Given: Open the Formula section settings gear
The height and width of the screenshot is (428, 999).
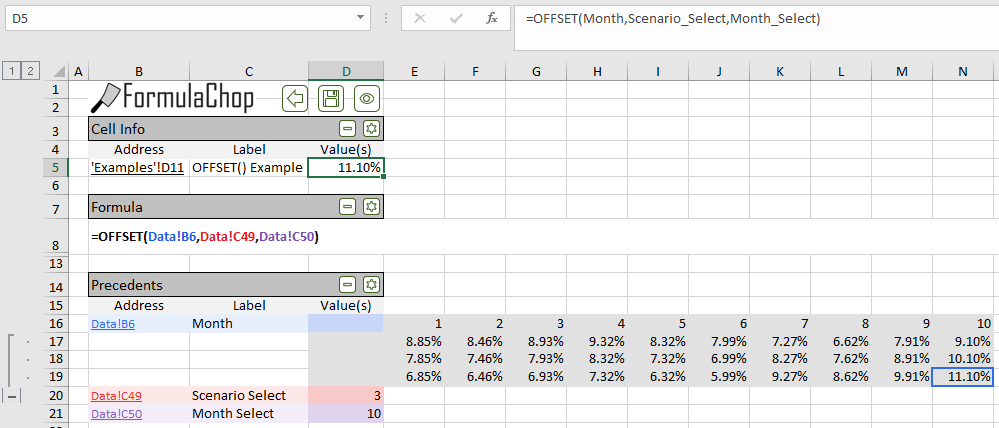Looking at the screenshot, I should click(371, 207).
